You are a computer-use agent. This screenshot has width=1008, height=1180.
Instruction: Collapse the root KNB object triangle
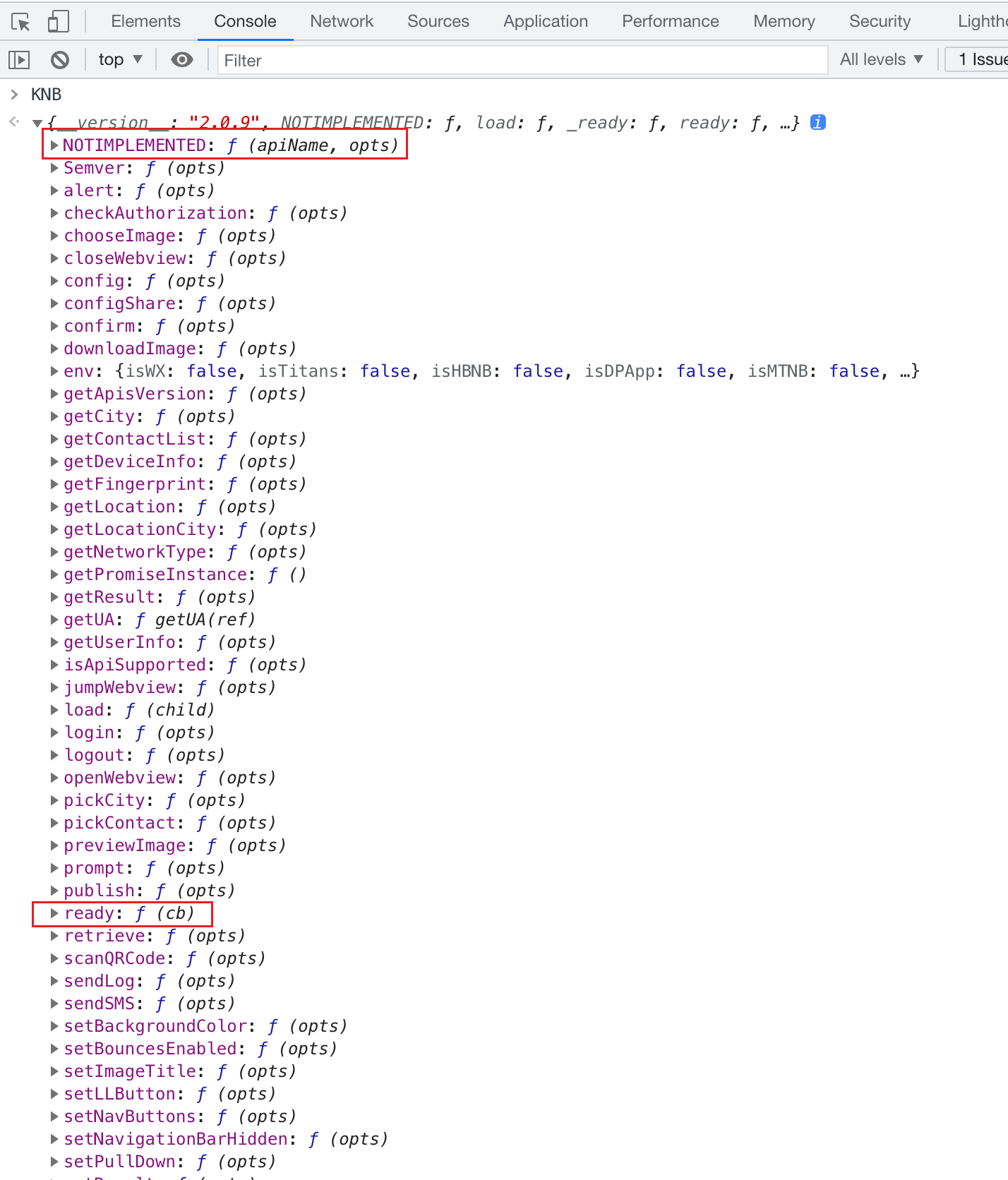coord(37,124)
